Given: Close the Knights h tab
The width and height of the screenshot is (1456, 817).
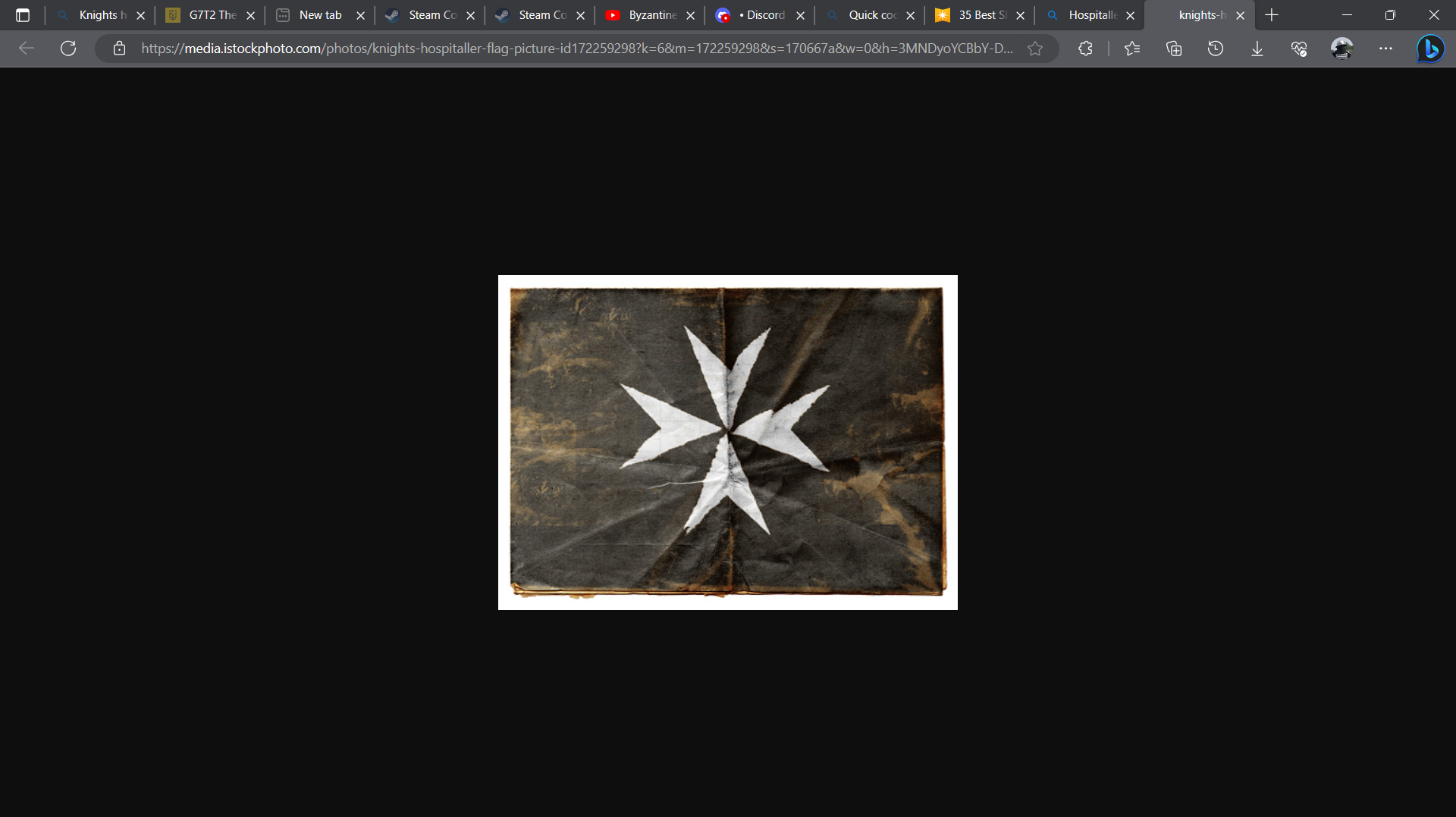Looking at the screenshot, I should (140, 15).
